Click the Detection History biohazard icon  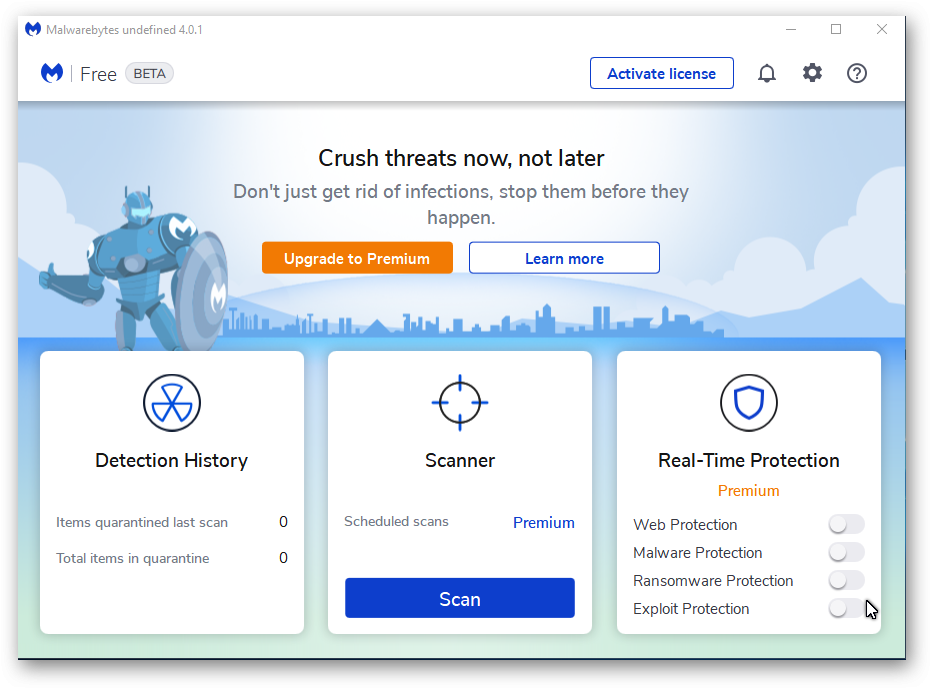pos(172,403)
